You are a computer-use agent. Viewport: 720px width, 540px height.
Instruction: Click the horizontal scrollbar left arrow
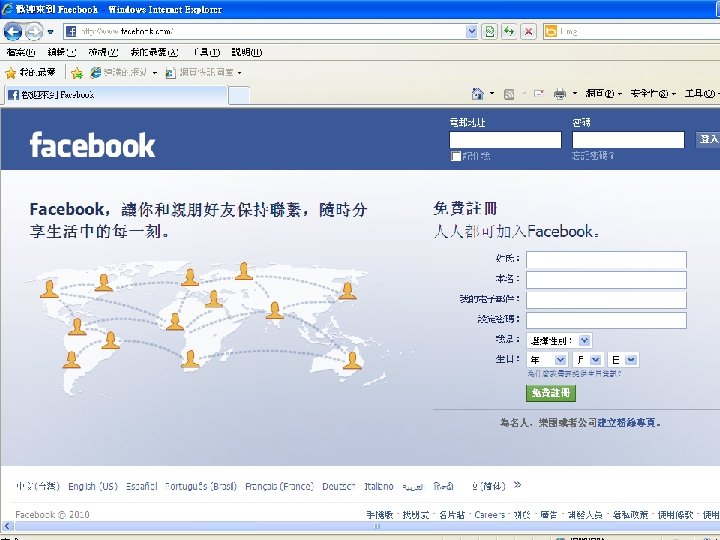click(x=7, y=526)
